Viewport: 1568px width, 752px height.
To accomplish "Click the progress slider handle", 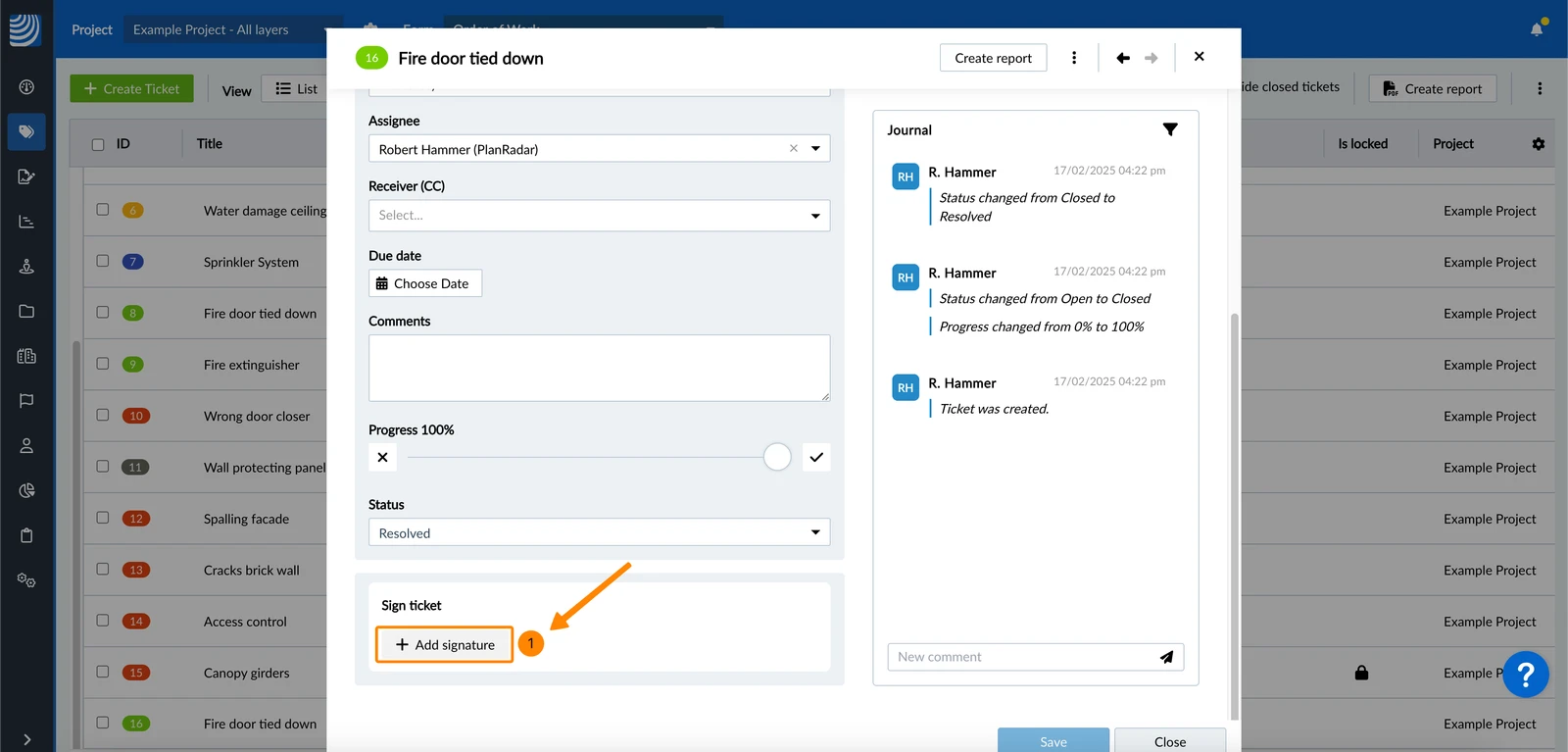I will (x=777, y=457).
